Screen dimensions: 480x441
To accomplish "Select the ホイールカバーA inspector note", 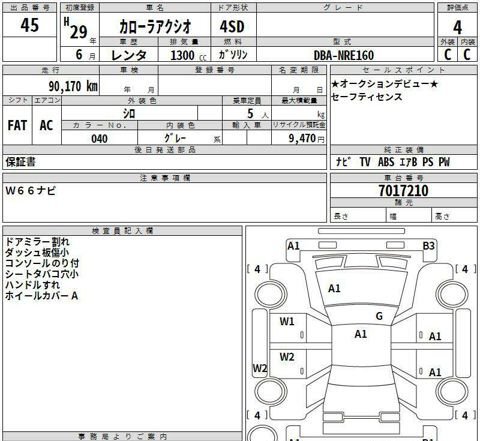I will click(x=42, y=295).
